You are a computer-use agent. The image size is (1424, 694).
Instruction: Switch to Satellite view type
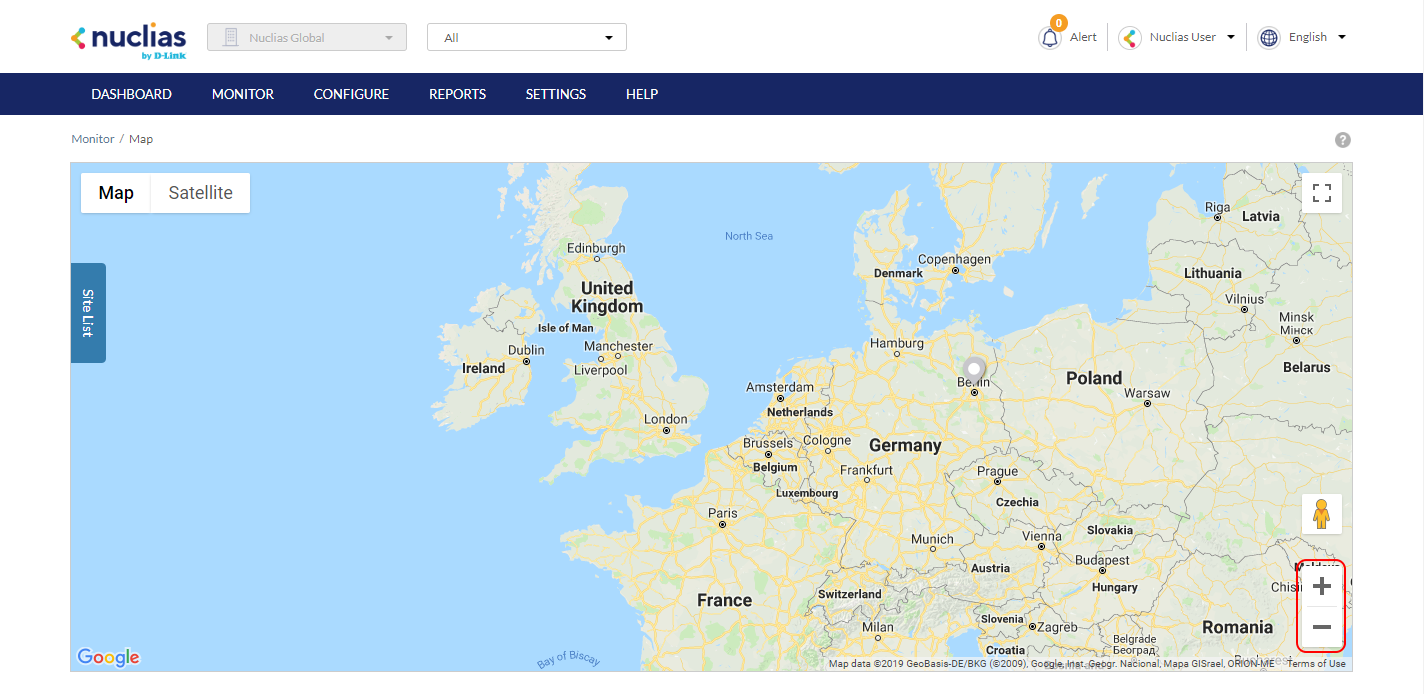click(x=200, y=193)
